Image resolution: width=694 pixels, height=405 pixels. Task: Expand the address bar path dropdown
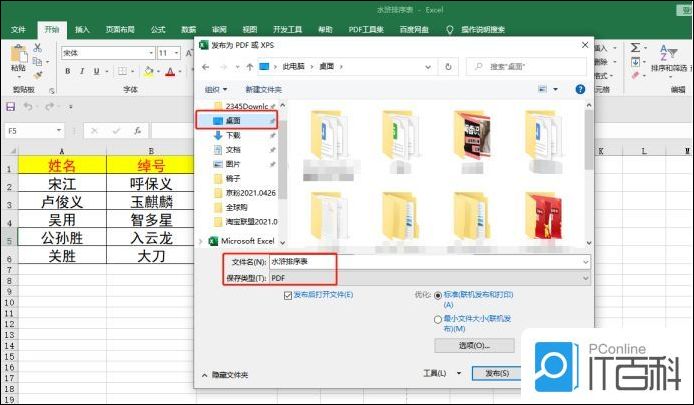428,67
